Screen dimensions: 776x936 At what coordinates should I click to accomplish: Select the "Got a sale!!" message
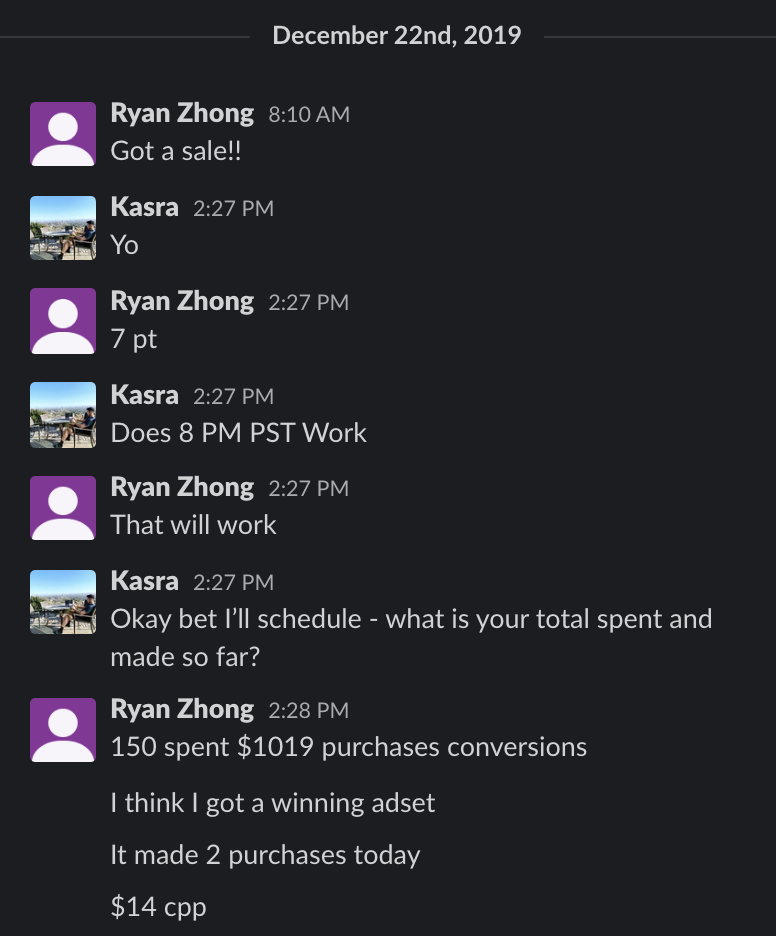coord(176,151)
